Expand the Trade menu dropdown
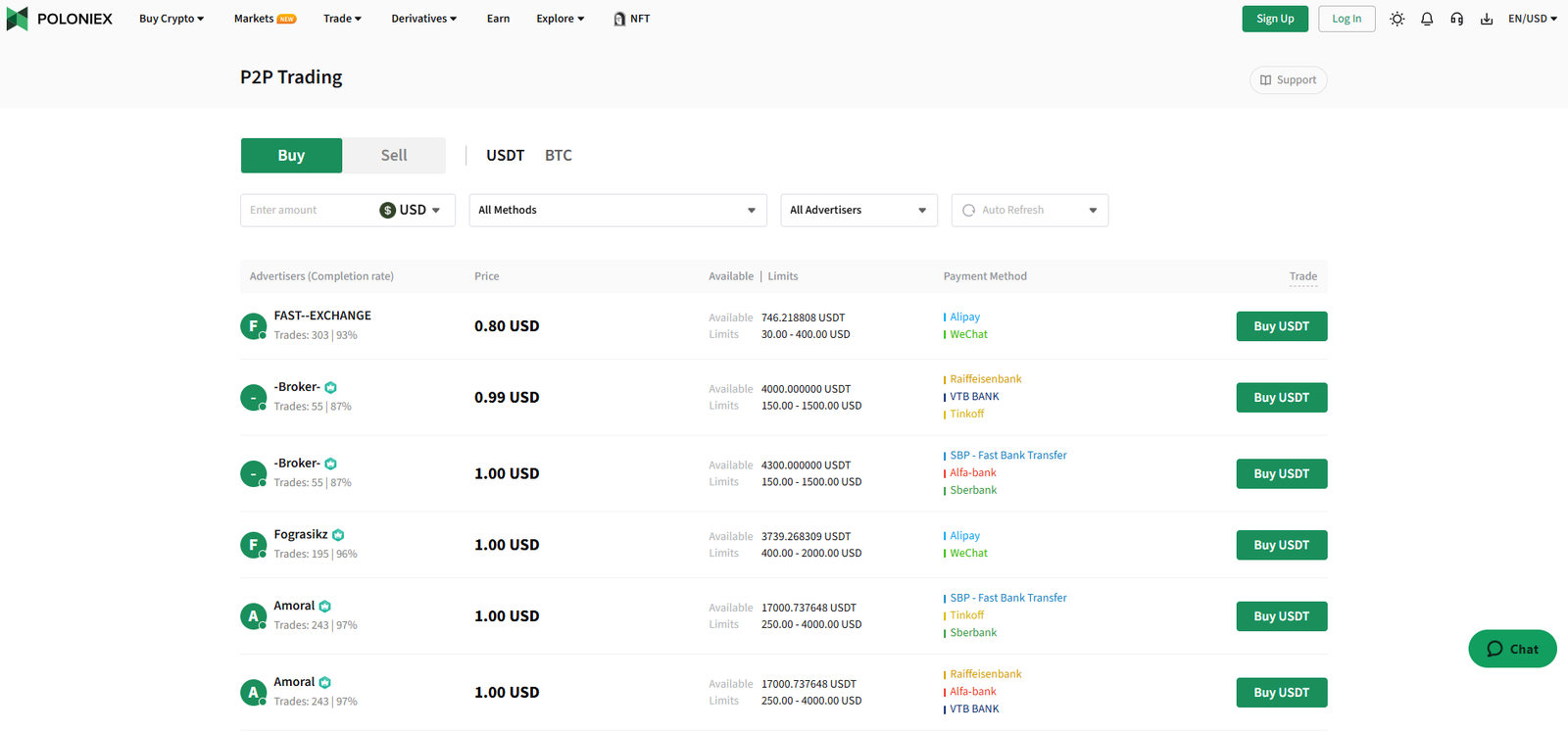The height and width of the screenshot is (733, 1568). click(342, 19)
